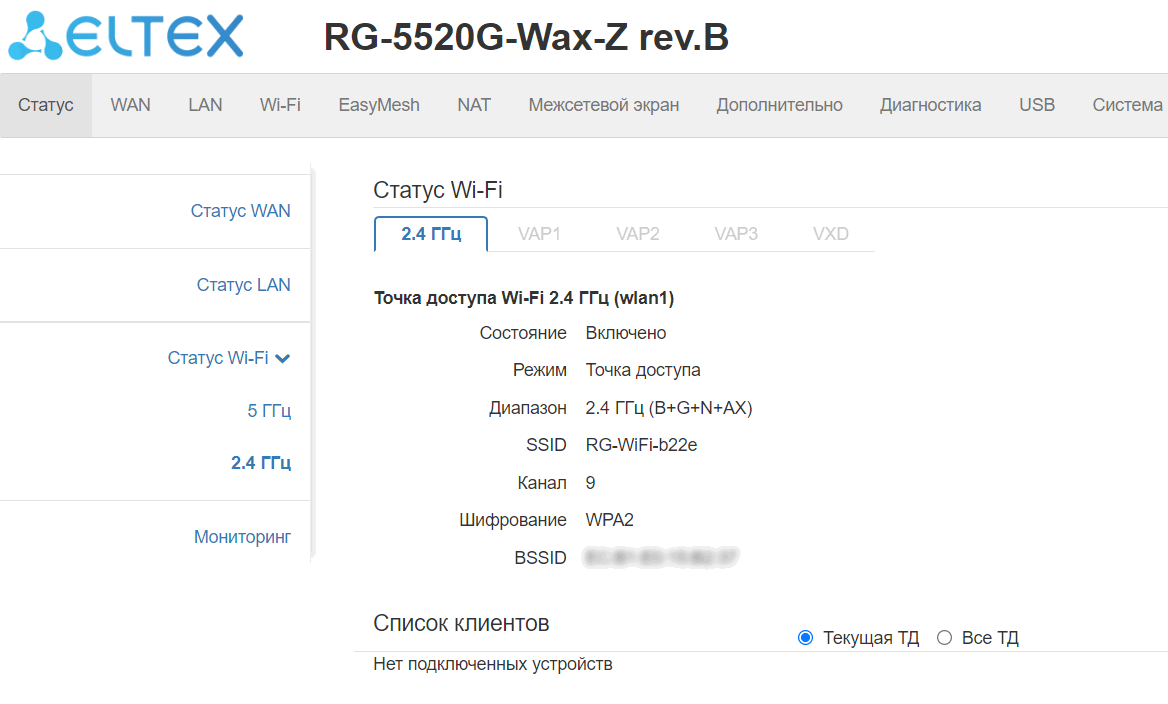Open the Дополнительно tab
Viewport: 1168px width, 704px height.
779,105
